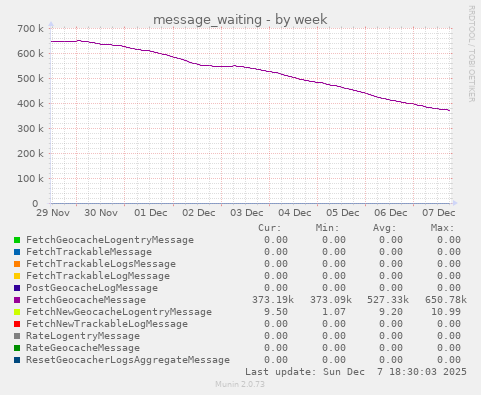
Task: Click the green FetchGeocacheLogentryMessage legend swatch
Action: point(17,240)
